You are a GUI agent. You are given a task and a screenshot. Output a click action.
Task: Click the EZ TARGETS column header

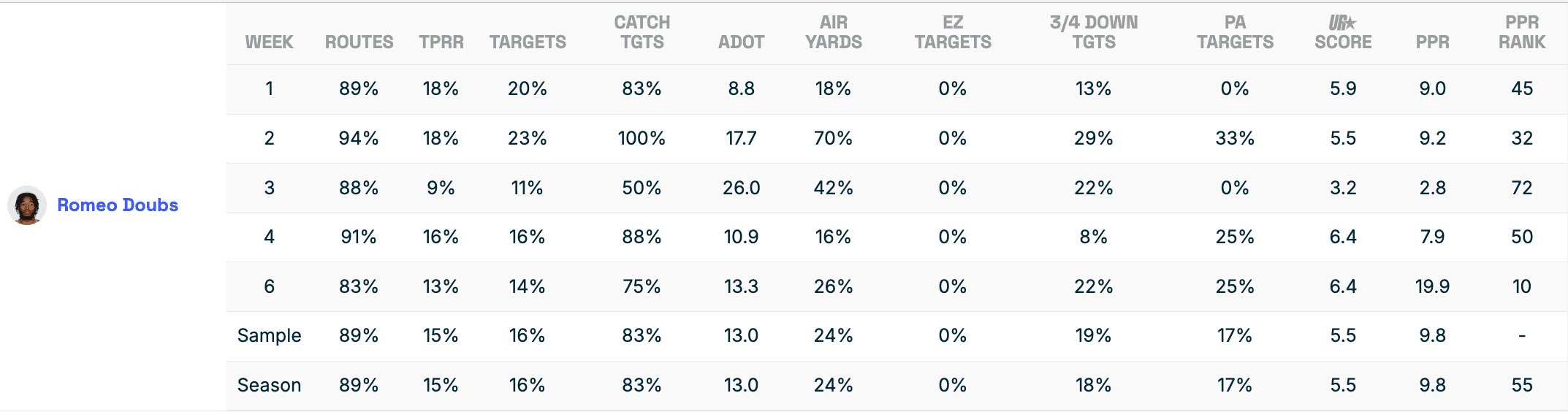(953, 33)
